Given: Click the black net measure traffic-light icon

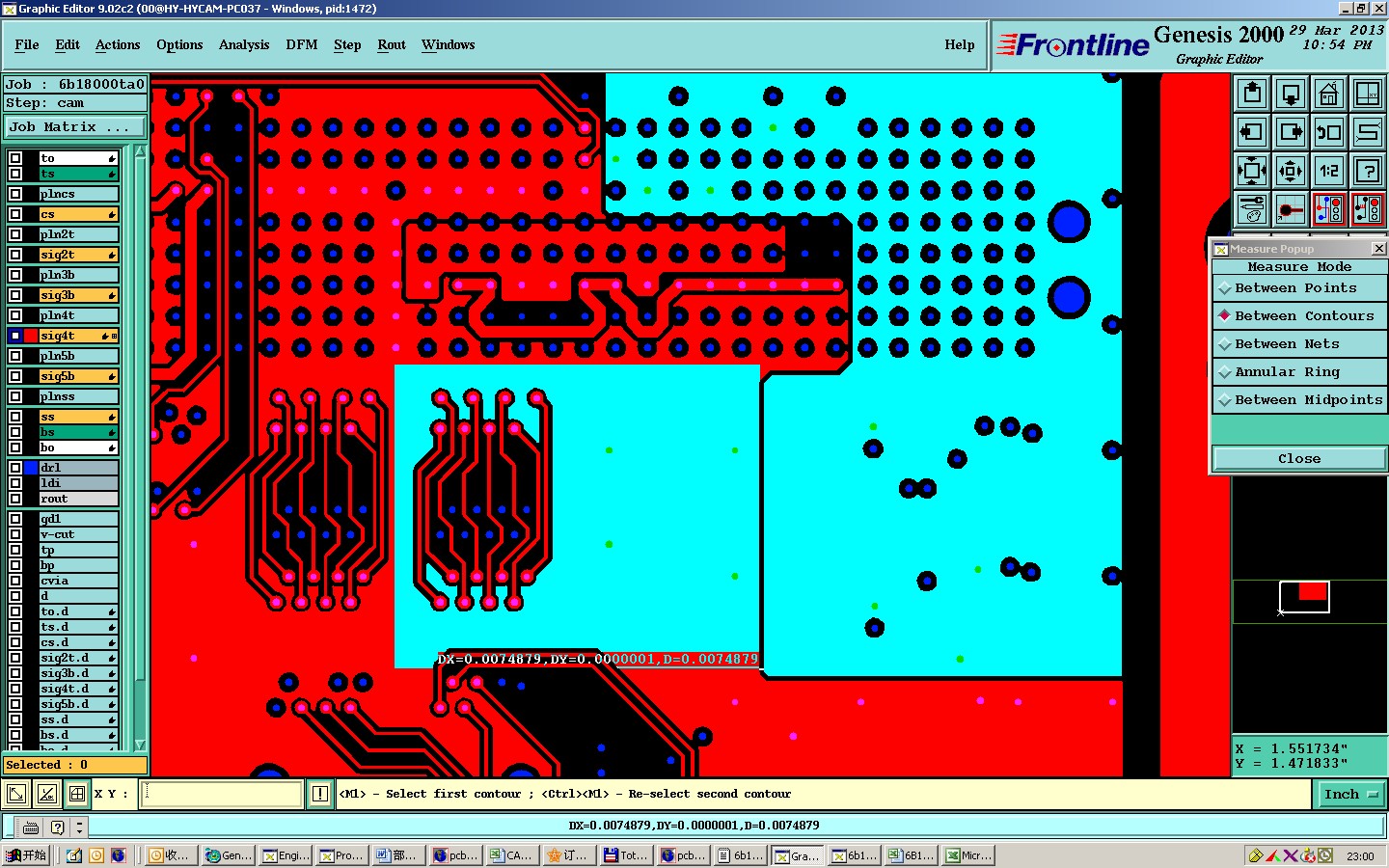Looking at the screenshot, I should 1368,209.
